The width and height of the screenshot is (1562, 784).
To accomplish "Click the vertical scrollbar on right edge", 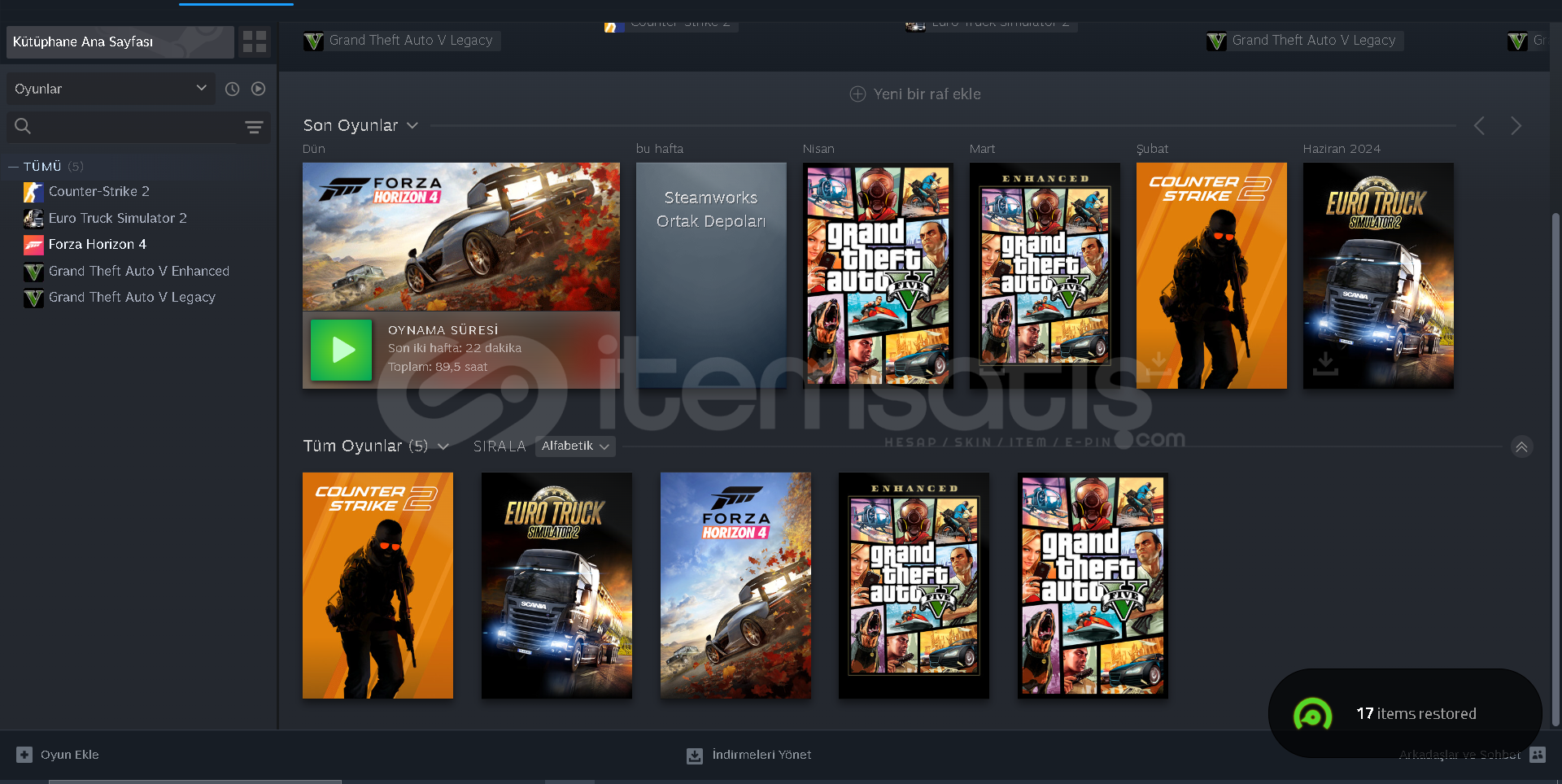I will 1555,469.
